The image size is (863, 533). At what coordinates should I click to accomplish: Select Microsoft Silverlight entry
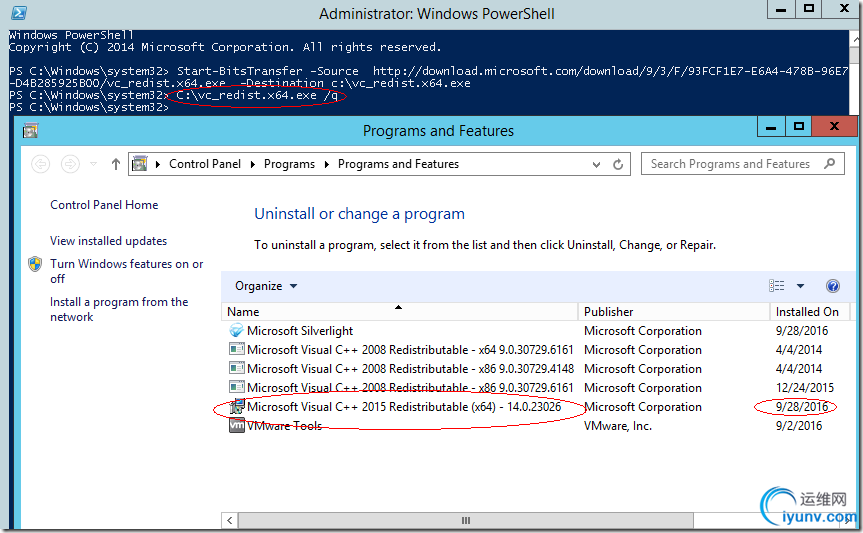click(300, 331)
